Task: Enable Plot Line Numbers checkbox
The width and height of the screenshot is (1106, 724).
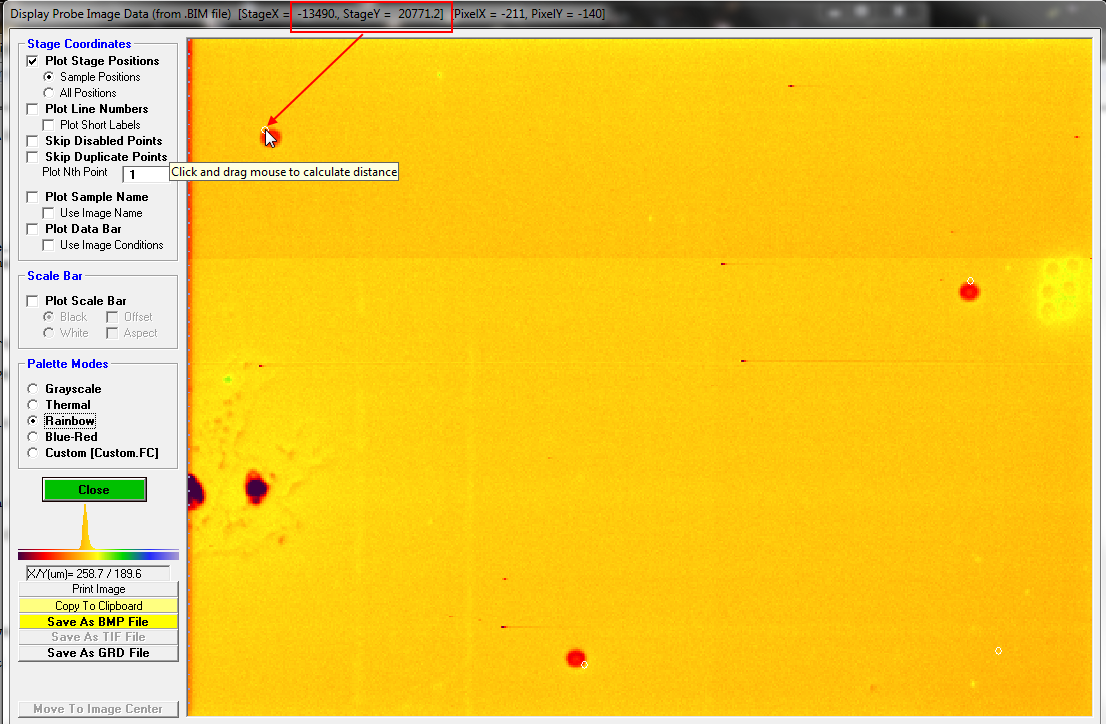Action: click(33, 109)
